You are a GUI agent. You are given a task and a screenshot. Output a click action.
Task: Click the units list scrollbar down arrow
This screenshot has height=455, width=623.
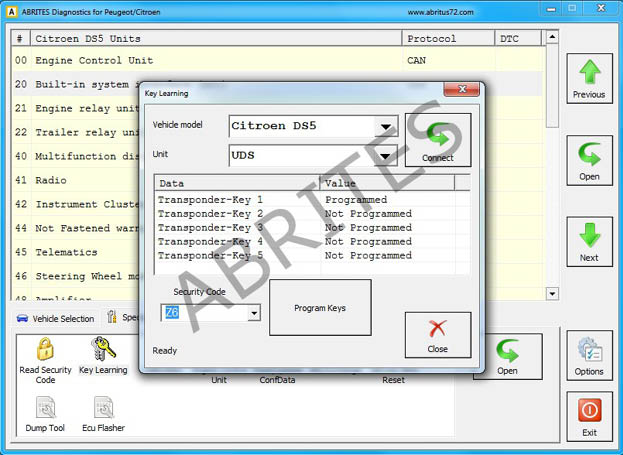[x=552, y=293]
